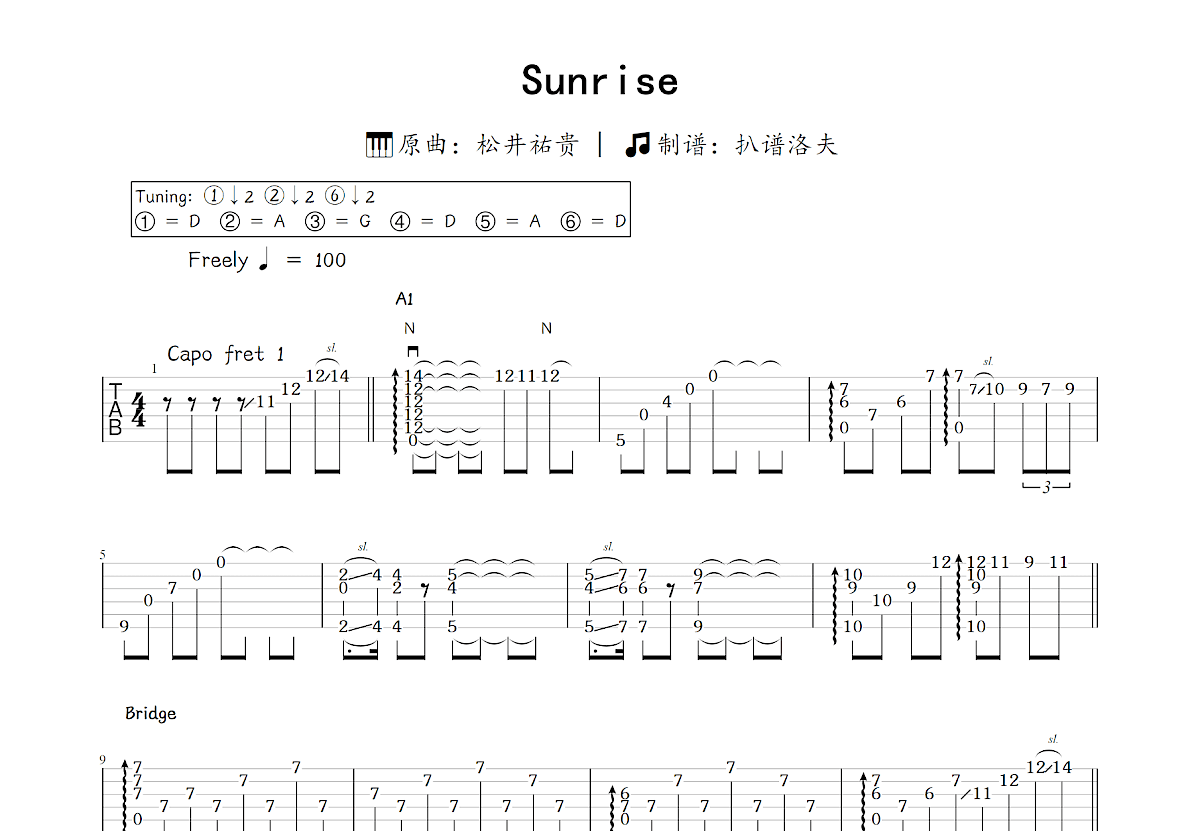This screenshot has width=1200, height=831.
Task: Click the triplet bracket marked 3
Action: click(1046, 486)
